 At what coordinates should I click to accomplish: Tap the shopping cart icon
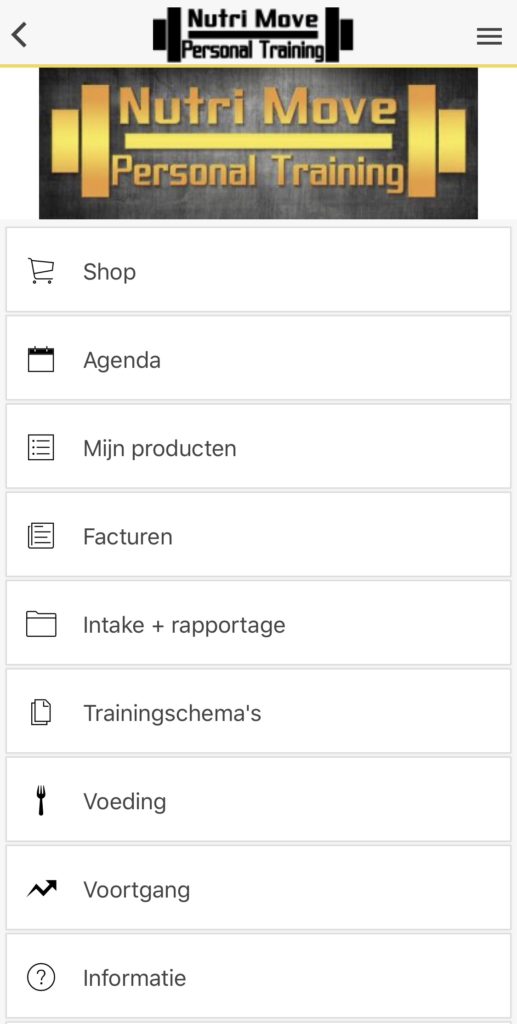[x=41, y=271]
